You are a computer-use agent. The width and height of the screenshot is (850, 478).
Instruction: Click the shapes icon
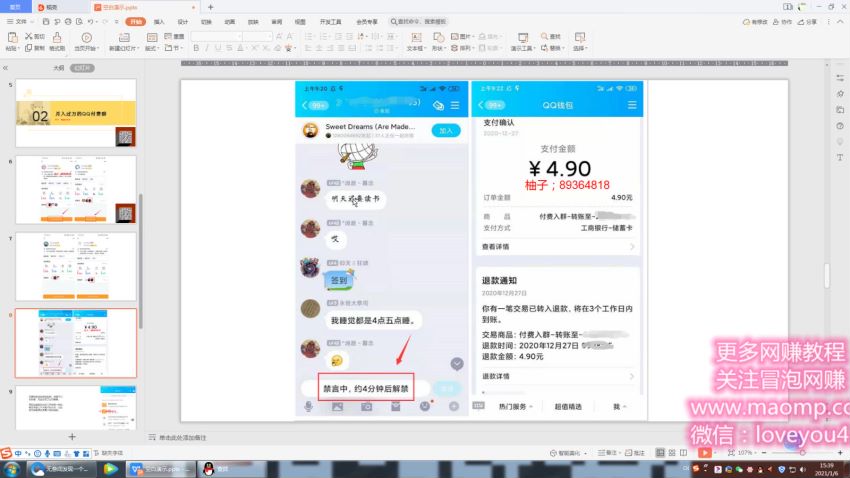pos(438,37)
